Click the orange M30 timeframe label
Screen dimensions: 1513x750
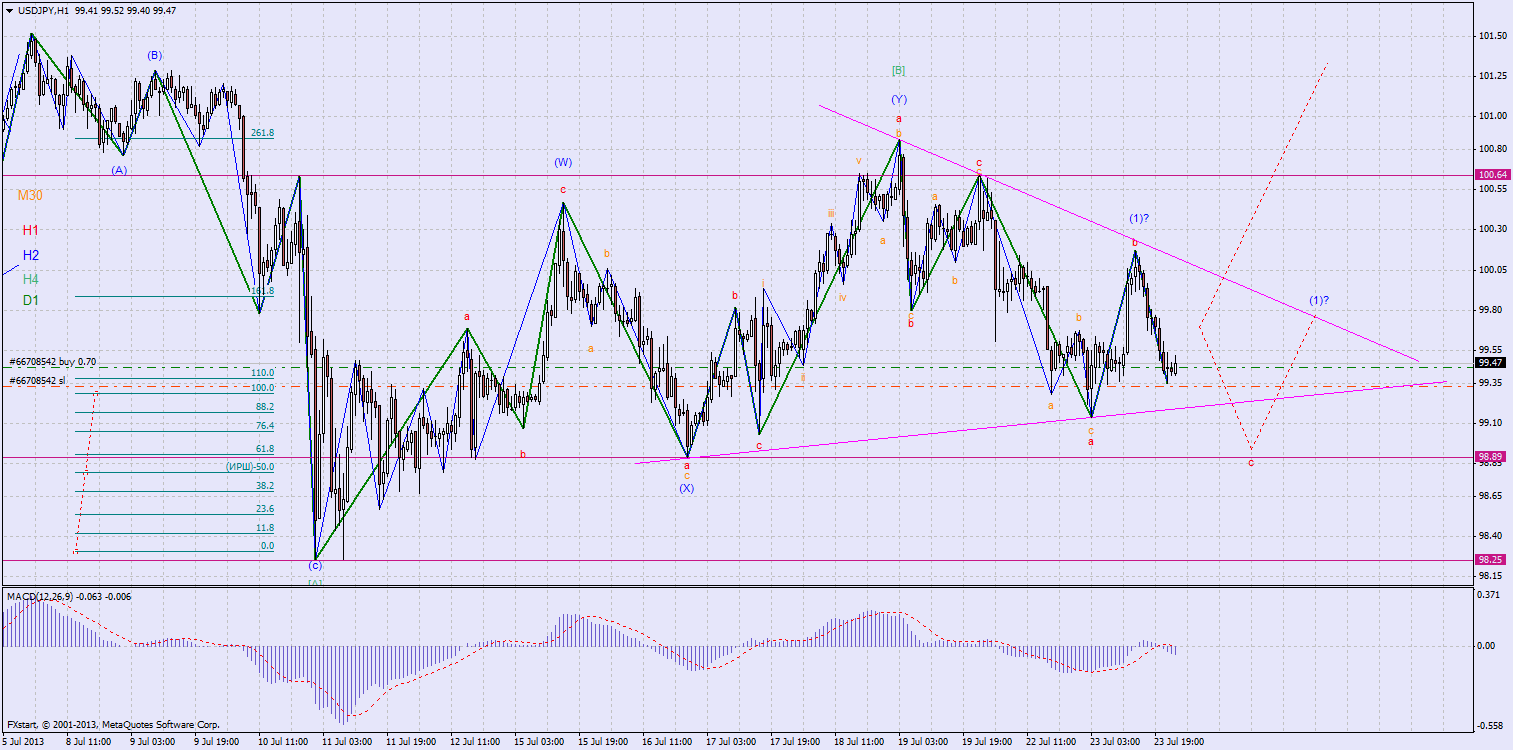pos(29,196)
